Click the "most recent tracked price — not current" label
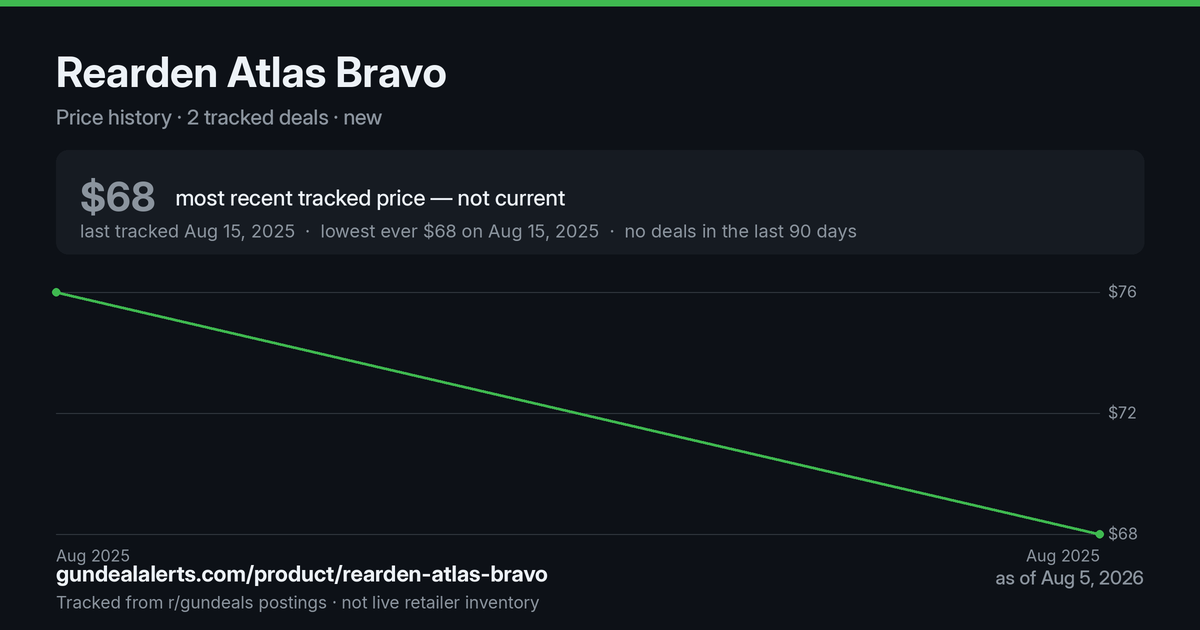1200x630 pixels. pyautogui.click(x=370, y=198)
